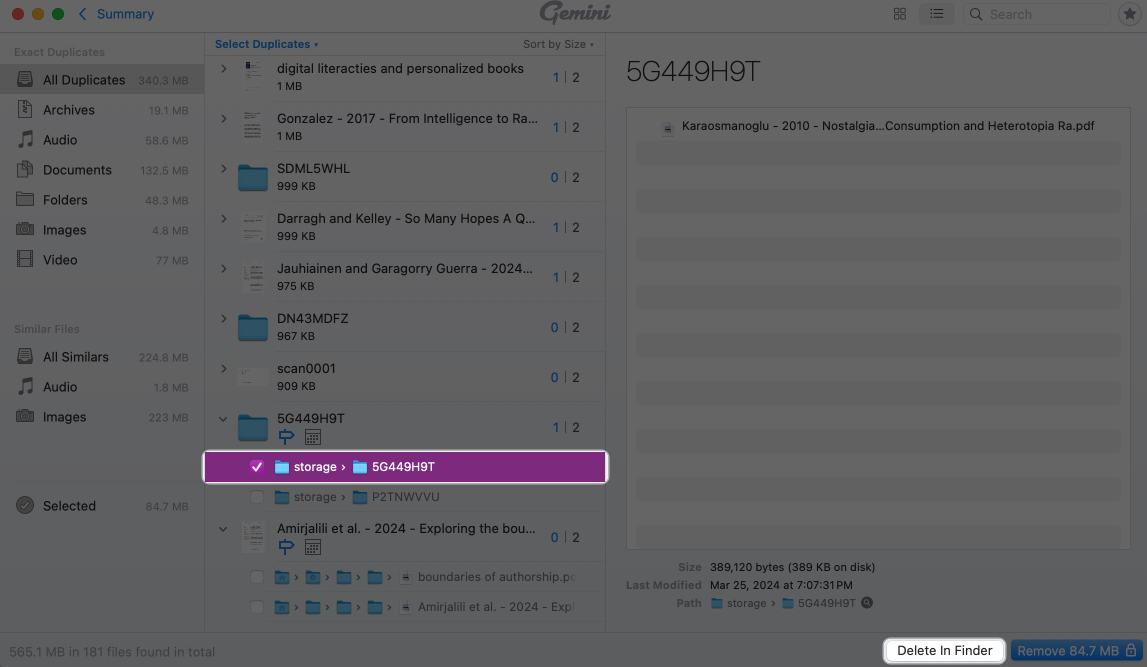Open the Select Duplicates dropdown
The image size is (1147, 667).
pos(262,43)
